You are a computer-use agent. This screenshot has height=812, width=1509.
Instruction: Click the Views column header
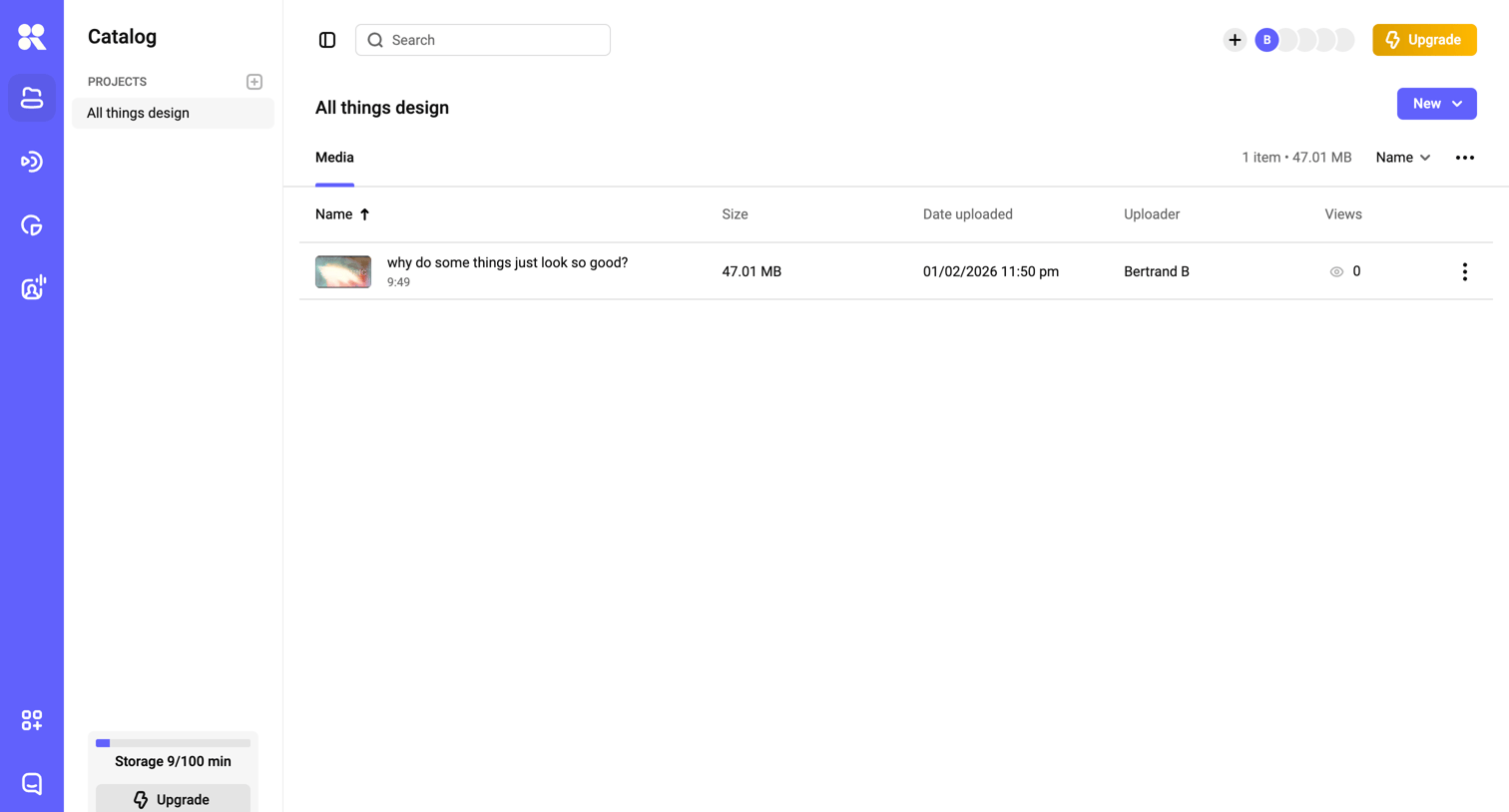(1343, 214)
